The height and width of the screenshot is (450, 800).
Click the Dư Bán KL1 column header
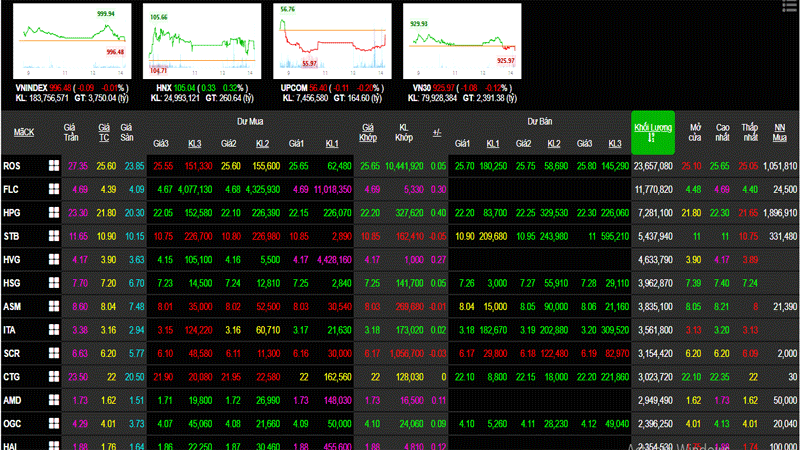pos(493,144)
